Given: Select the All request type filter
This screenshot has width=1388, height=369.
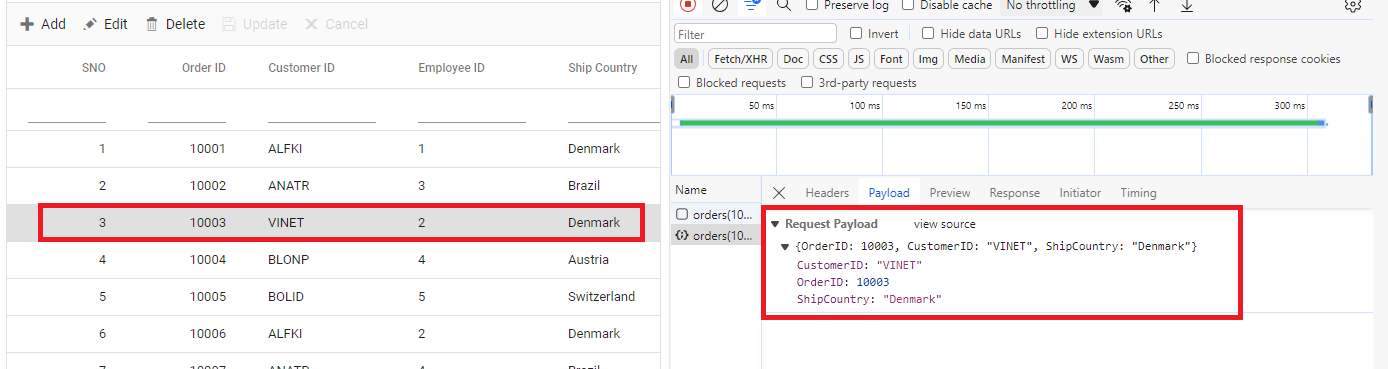Looking at the screenshot, I should (x=687, y=59).
